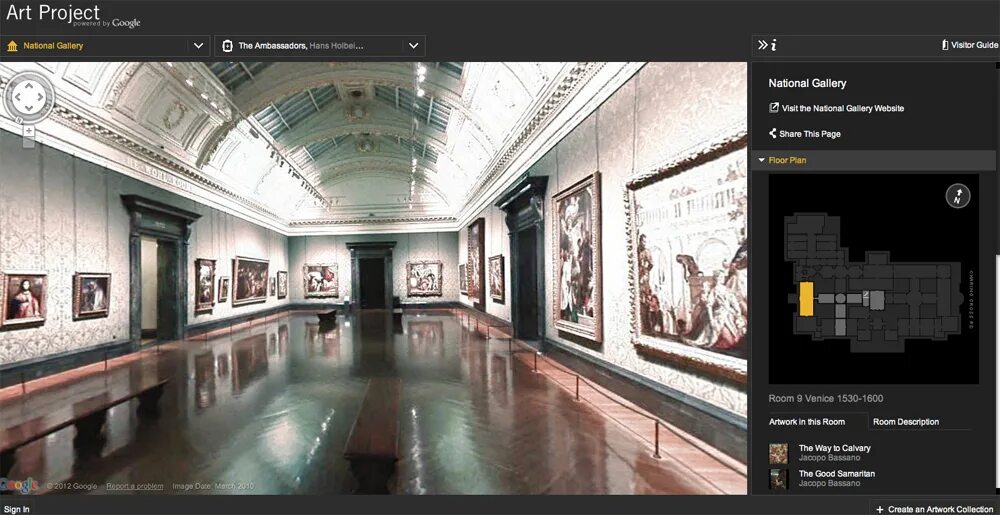
Task: Open The Way to Calvary thumbnail
Action: tap(779, 453)
